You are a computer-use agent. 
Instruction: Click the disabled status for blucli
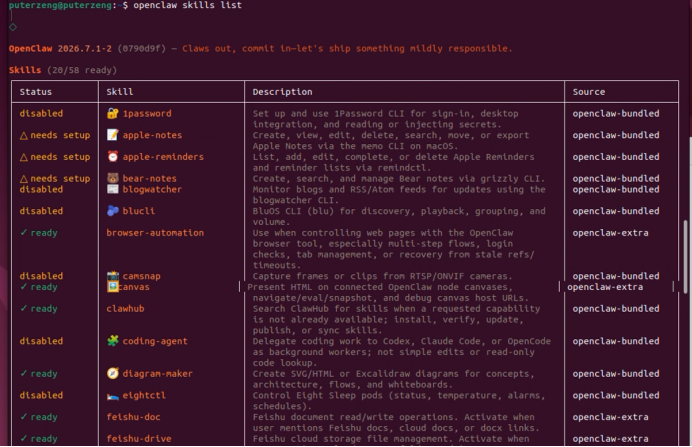41,211
